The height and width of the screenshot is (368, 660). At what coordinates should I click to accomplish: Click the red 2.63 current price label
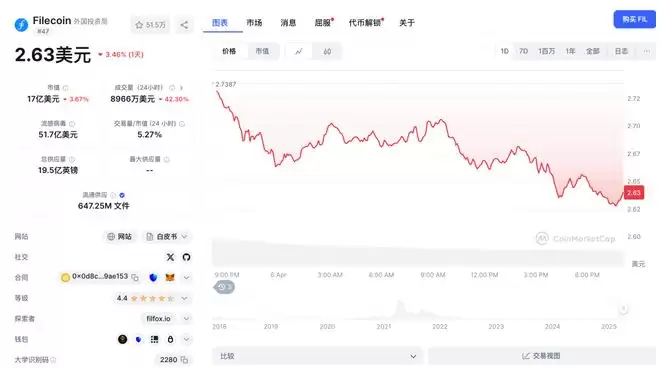[633, 193]
